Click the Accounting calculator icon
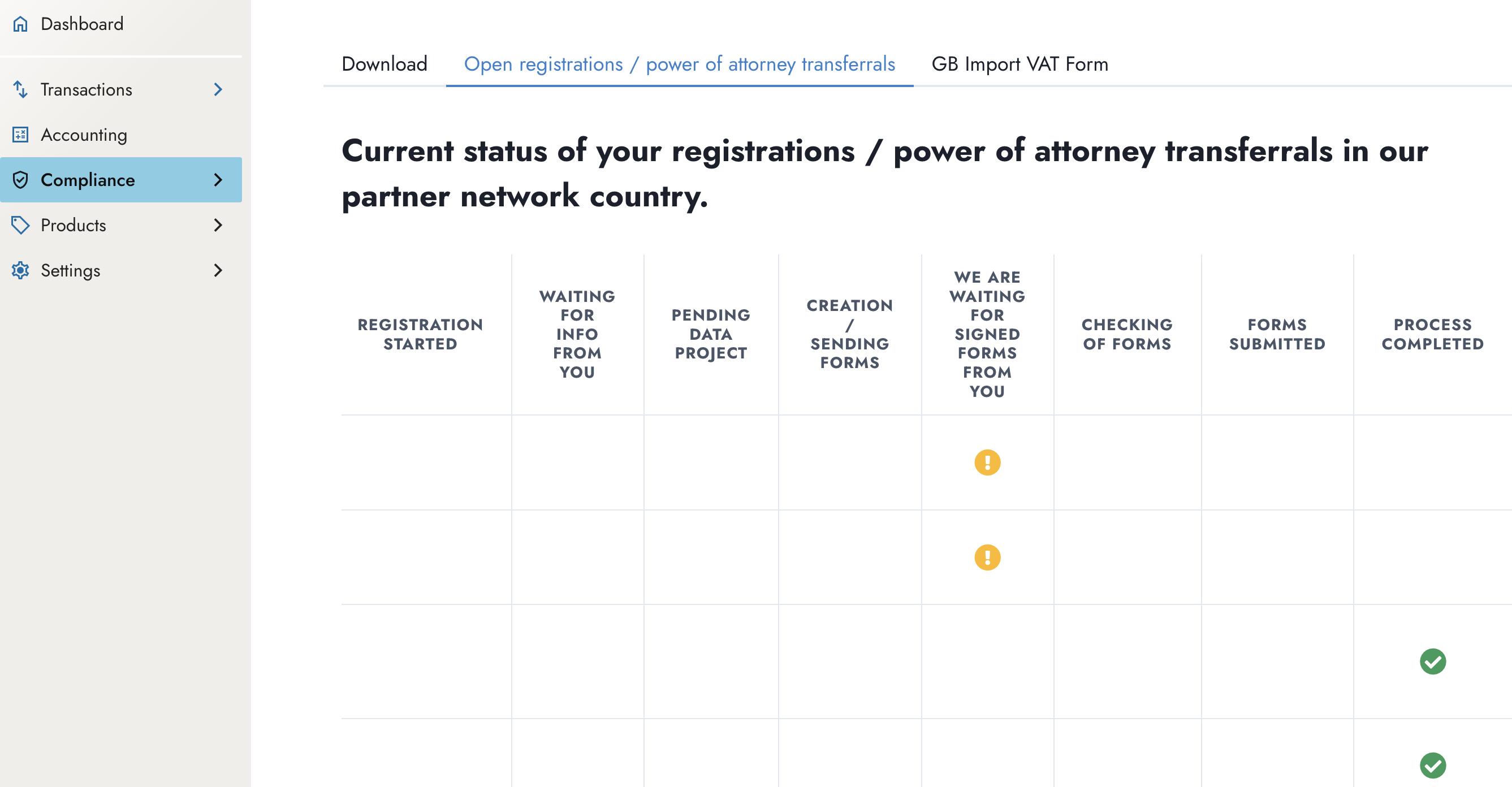Screen dimensions: 1512x787 (20, 135)
